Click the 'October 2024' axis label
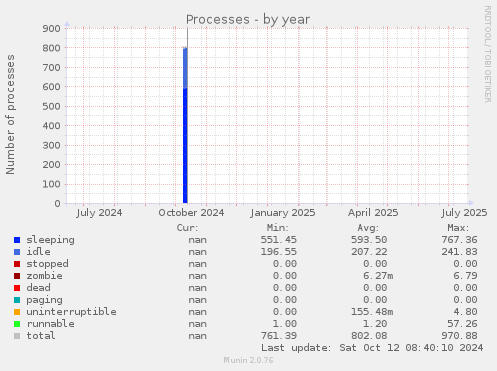The image size is (497, 371). 191,213
